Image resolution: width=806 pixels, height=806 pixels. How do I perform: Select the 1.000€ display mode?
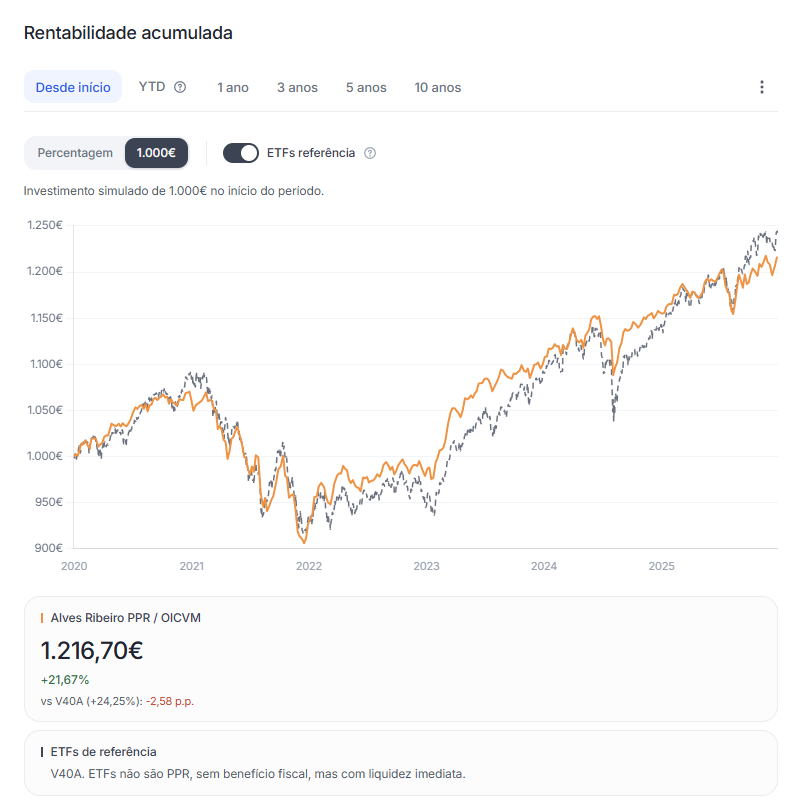[156, 153]
